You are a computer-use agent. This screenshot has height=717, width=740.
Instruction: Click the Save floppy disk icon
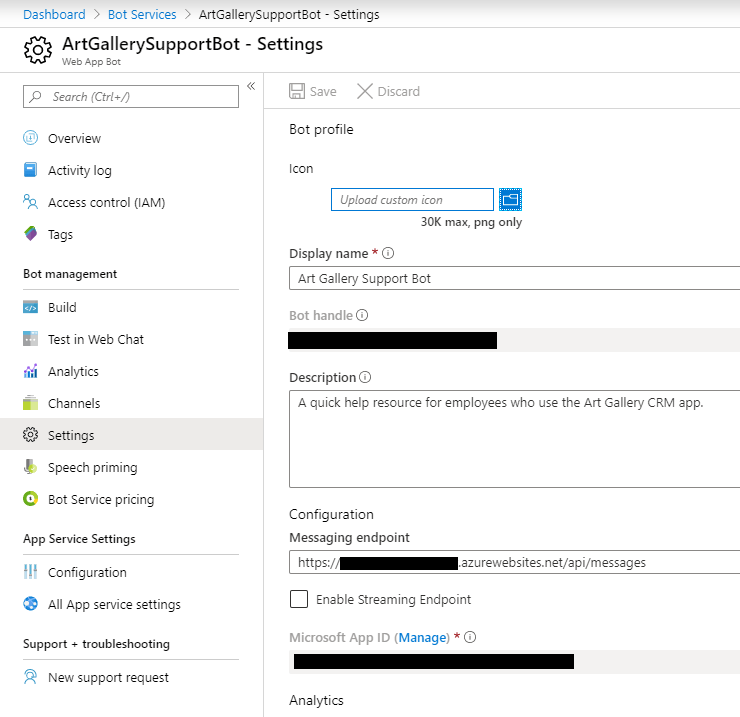tap(297, 91)
